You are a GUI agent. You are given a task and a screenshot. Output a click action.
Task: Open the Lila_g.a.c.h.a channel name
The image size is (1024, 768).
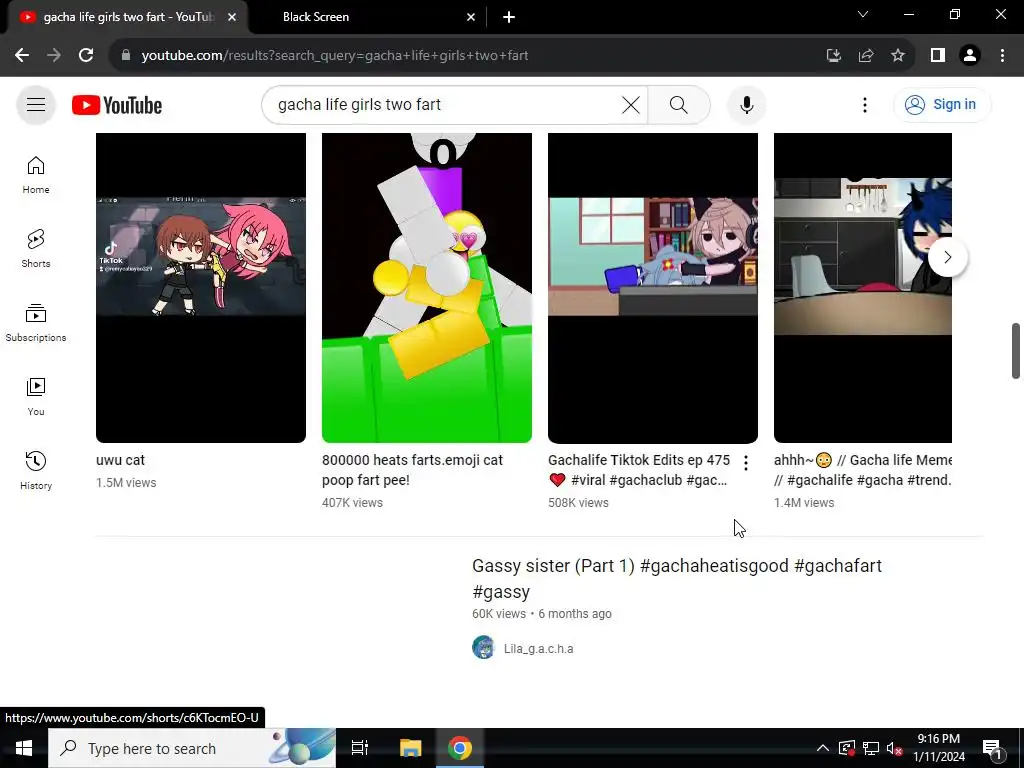tap(539, 648)
